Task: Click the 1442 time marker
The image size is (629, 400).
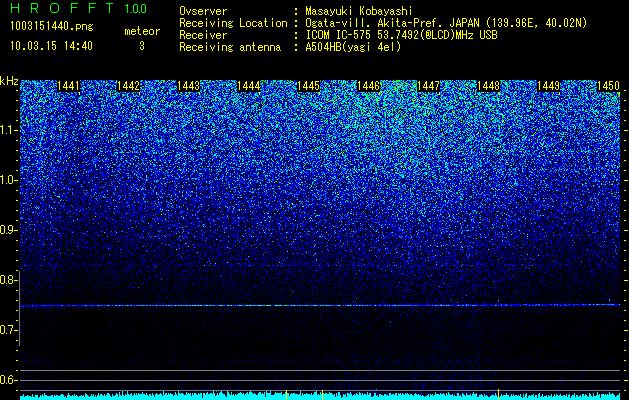Action: click(128, 86)
